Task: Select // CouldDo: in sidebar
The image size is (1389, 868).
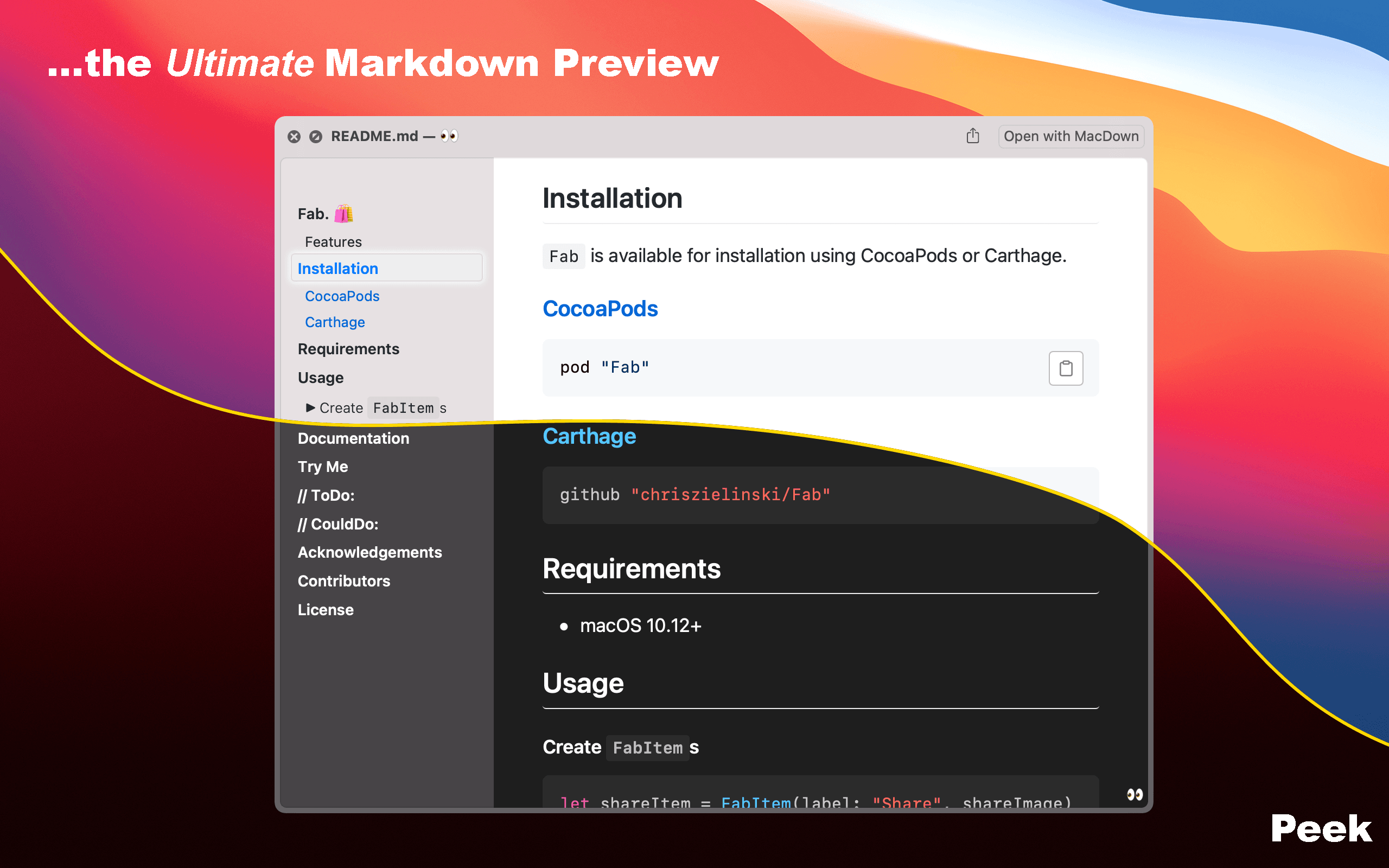Action: click(x=337, y=524)
